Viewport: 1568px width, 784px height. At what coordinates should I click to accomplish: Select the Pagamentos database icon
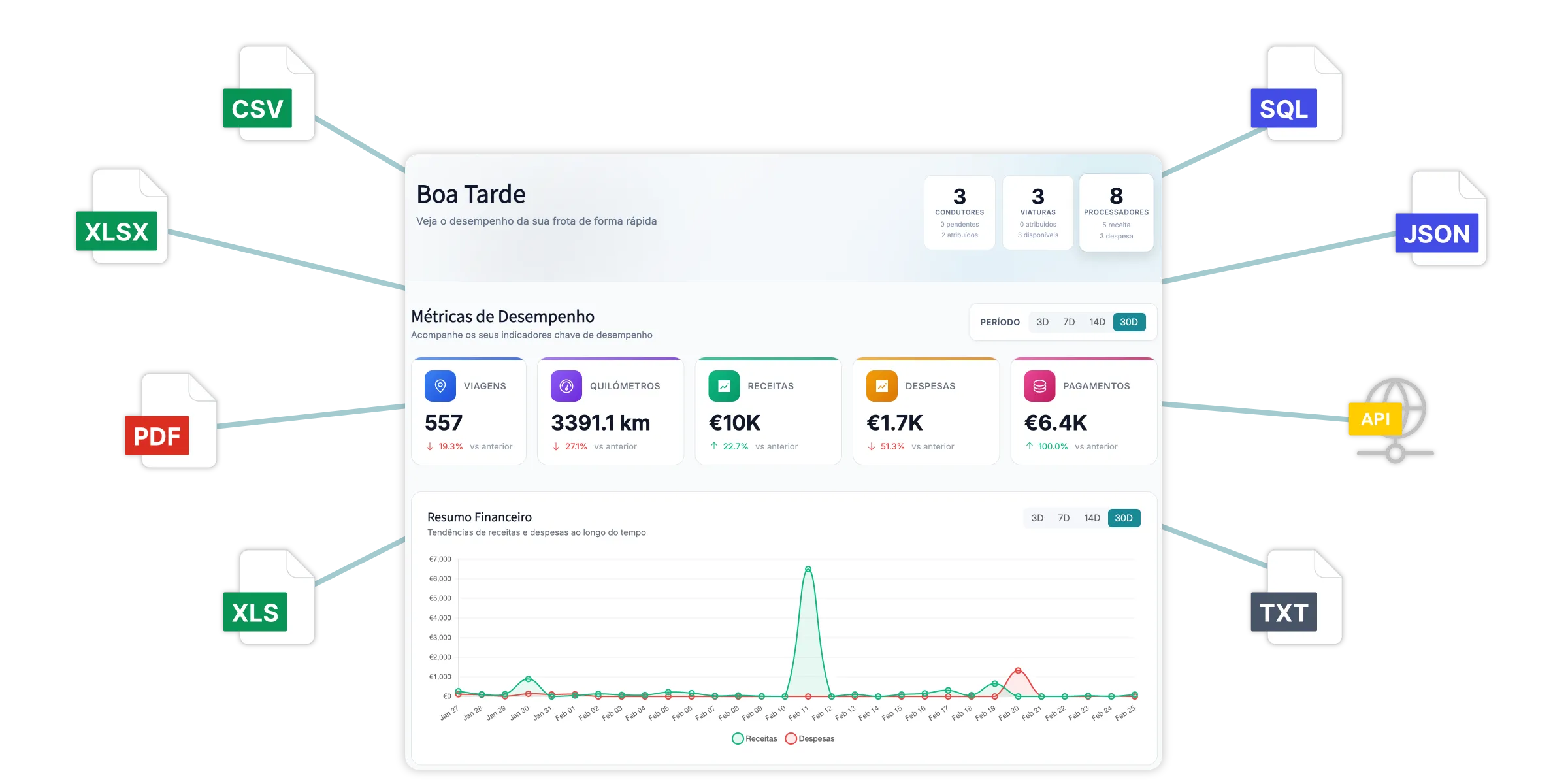[1039, 385]
